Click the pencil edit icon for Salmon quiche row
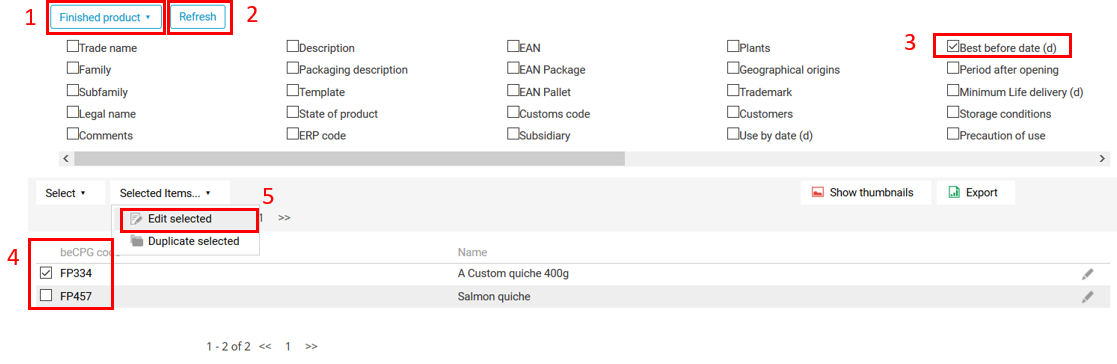Screen dimensions: 1117x364 tap(1087, 297)
